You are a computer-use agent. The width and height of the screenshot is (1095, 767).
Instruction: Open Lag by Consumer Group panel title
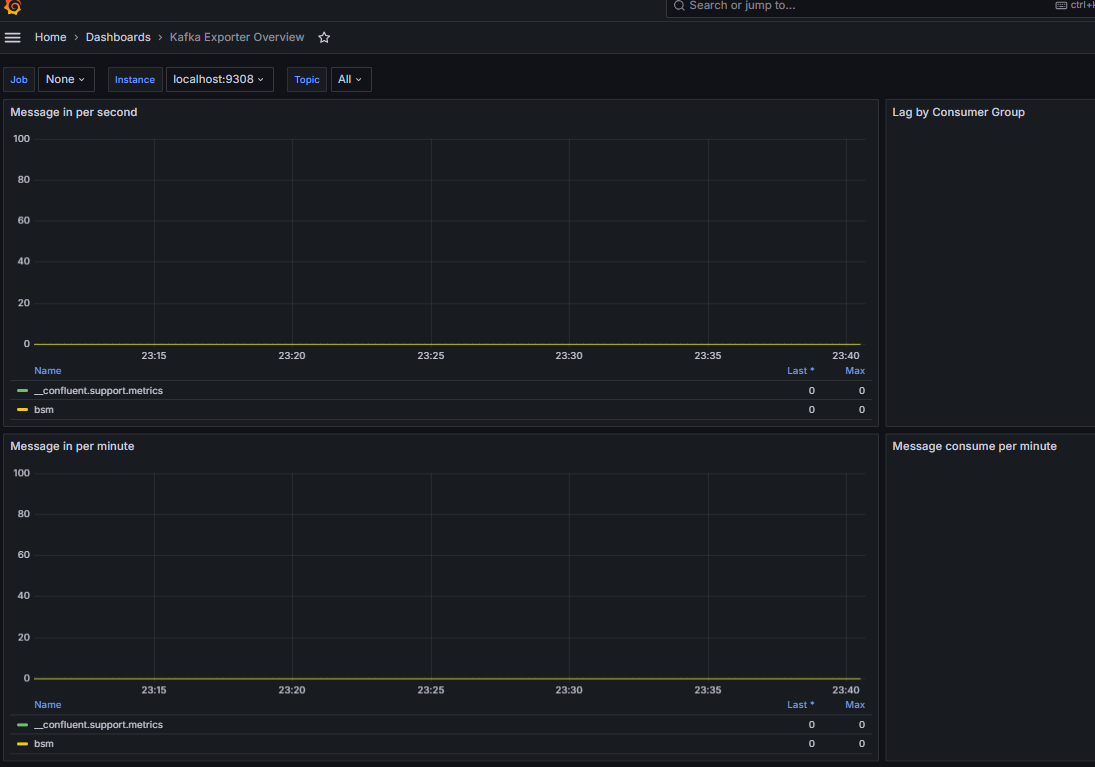(x=958, y=112)
